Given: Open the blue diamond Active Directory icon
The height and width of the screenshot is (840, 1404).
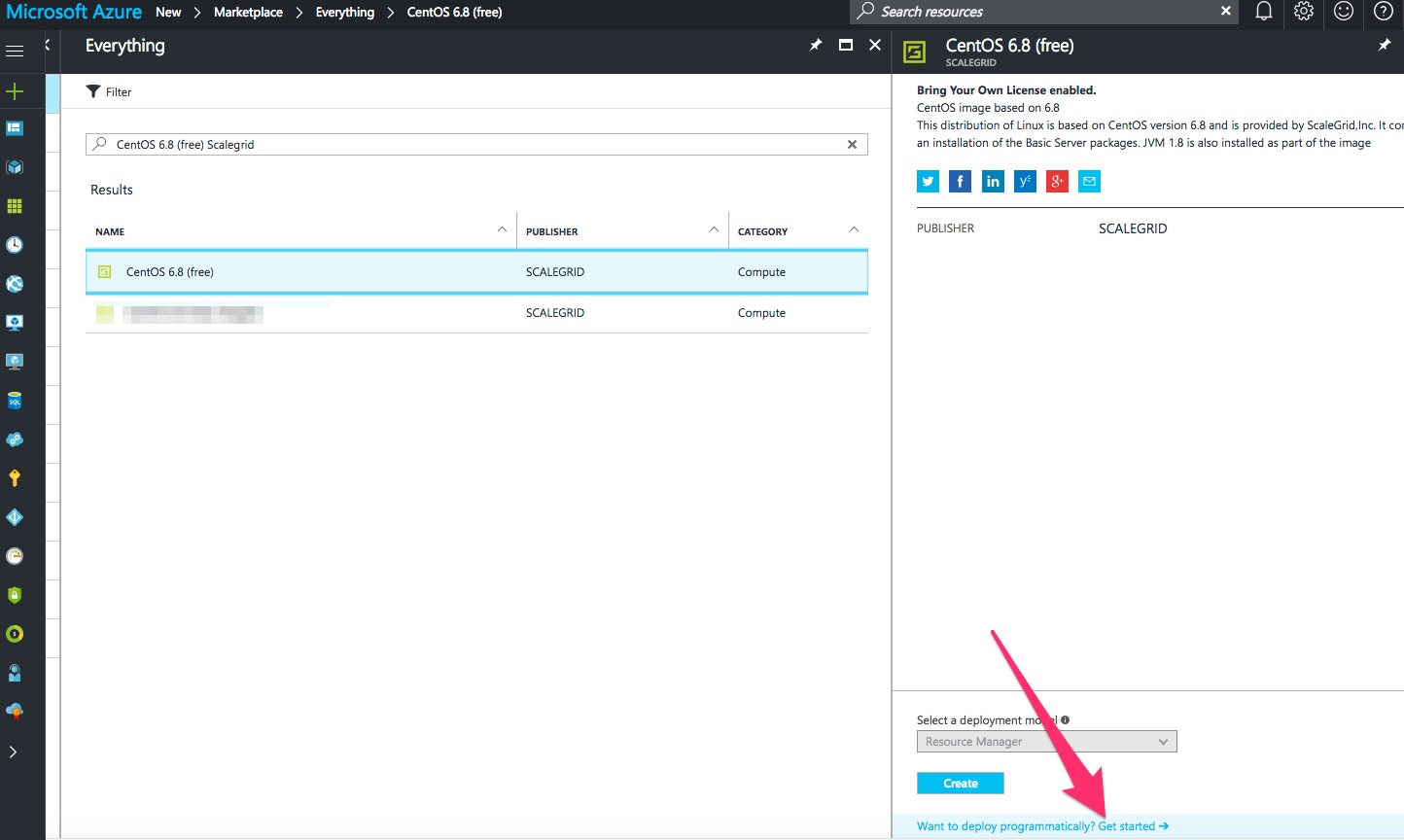Looking at the screenshot, I should (15, 517).
